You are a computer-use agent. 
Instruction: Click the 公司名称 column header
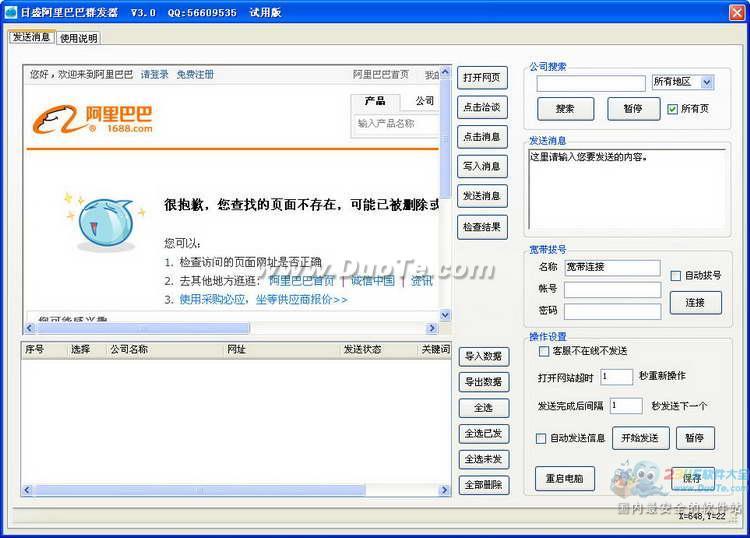pyautogui.click(x=165, y=350)
